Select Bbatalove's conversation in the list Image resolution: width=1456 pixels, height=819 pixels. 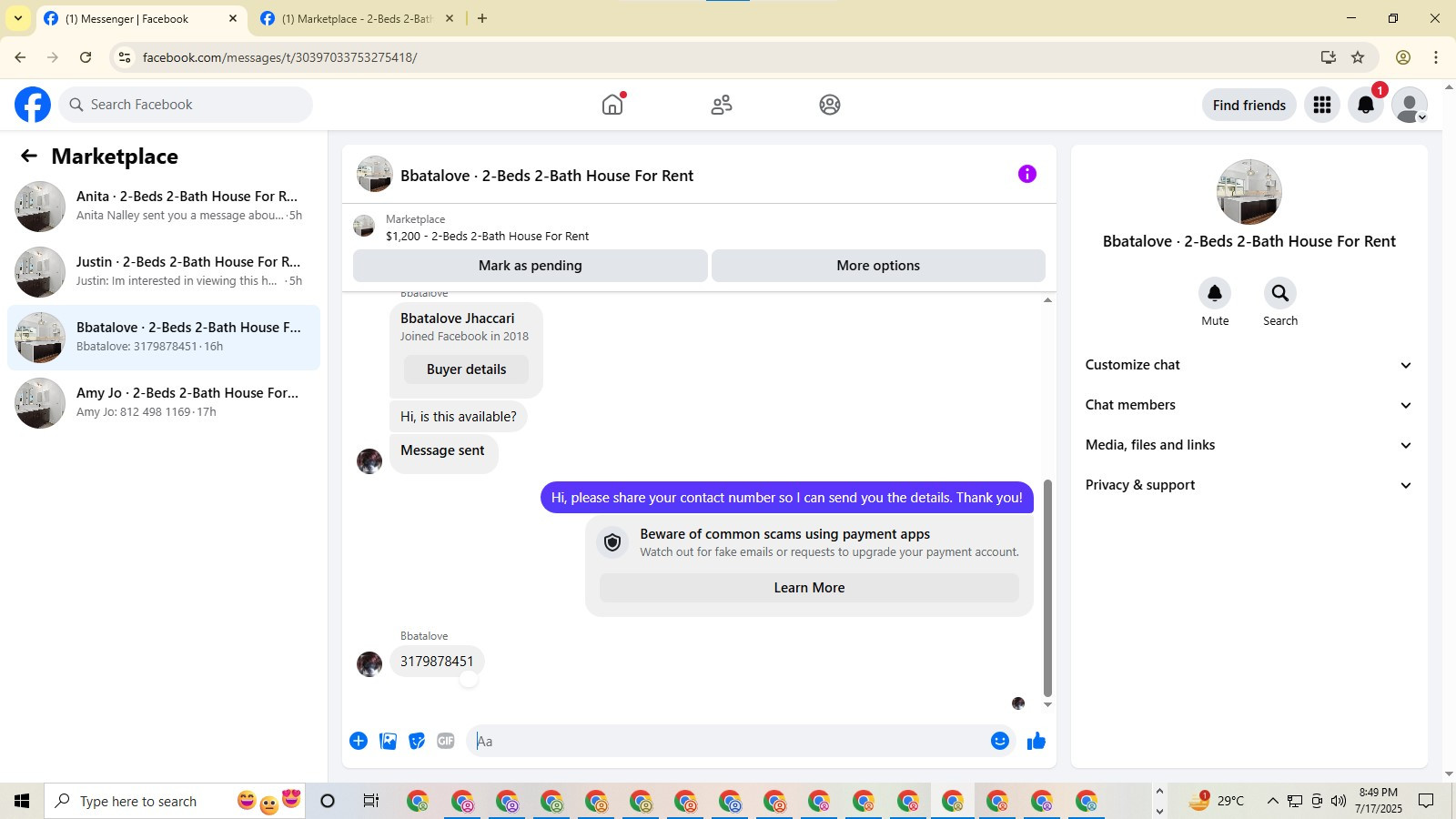[164, 338]
